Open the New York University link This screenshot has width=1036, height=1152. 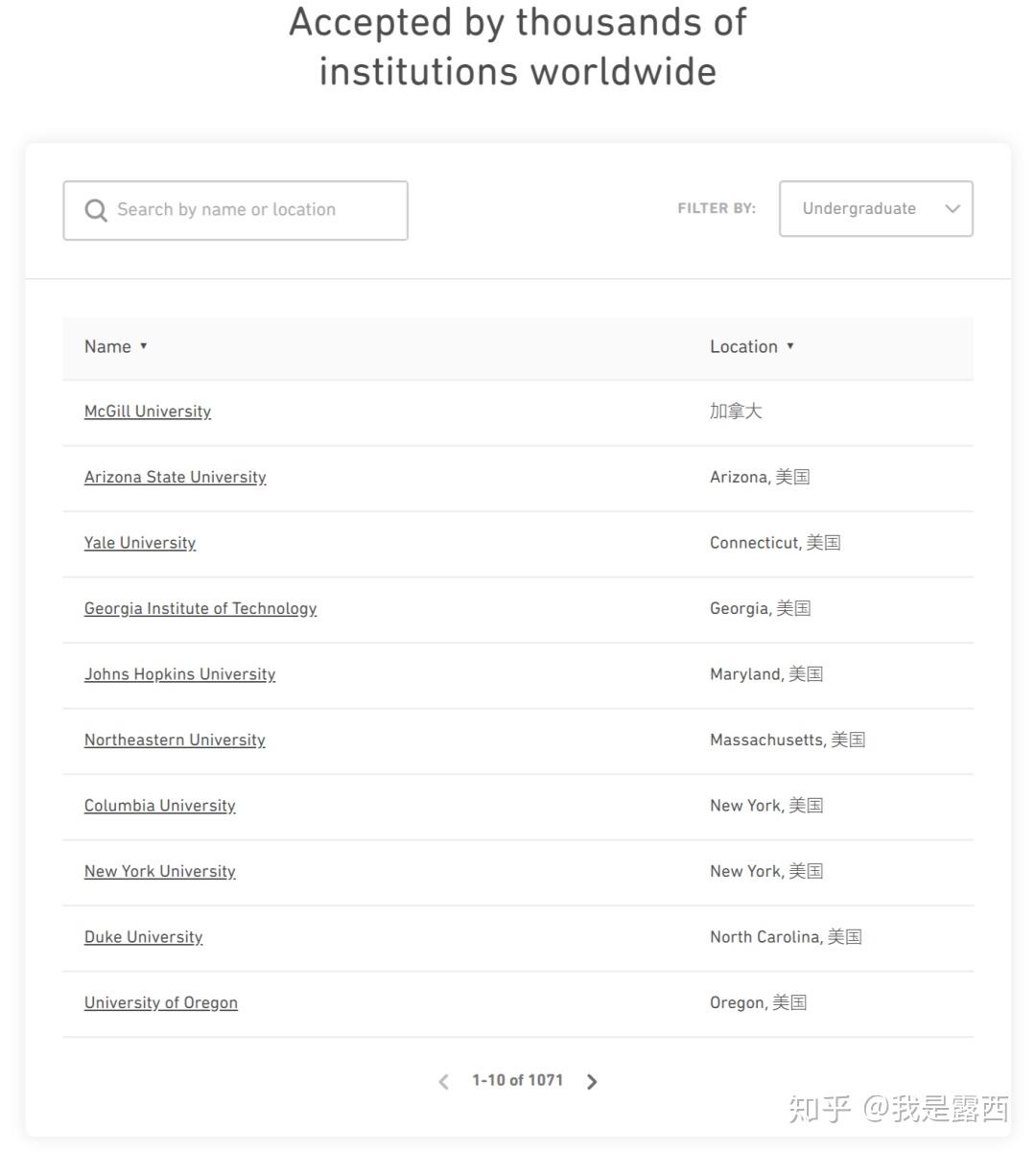(160, 871)
